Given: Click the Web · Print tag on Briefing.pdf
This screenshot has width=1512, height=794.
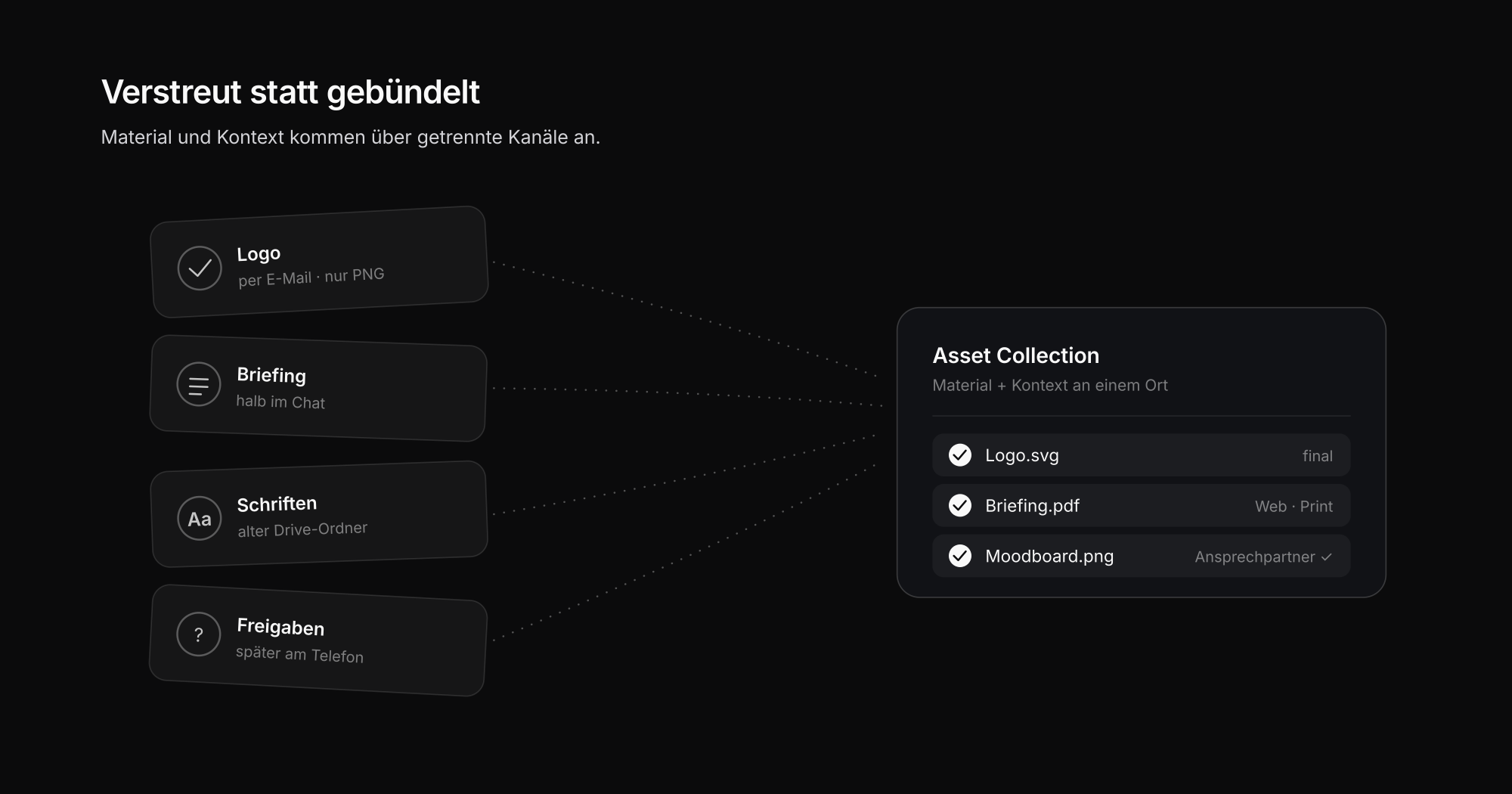Looking at the screenshot, I should pos(1294,507).
